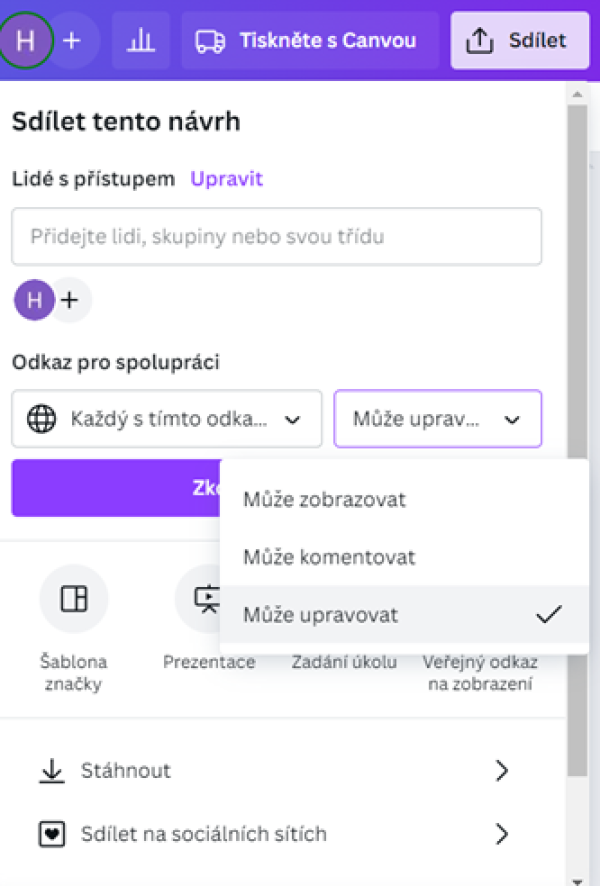600x886 pixels.
Task: Select Může zobrazovat option
Action: (x=325, y=500)
